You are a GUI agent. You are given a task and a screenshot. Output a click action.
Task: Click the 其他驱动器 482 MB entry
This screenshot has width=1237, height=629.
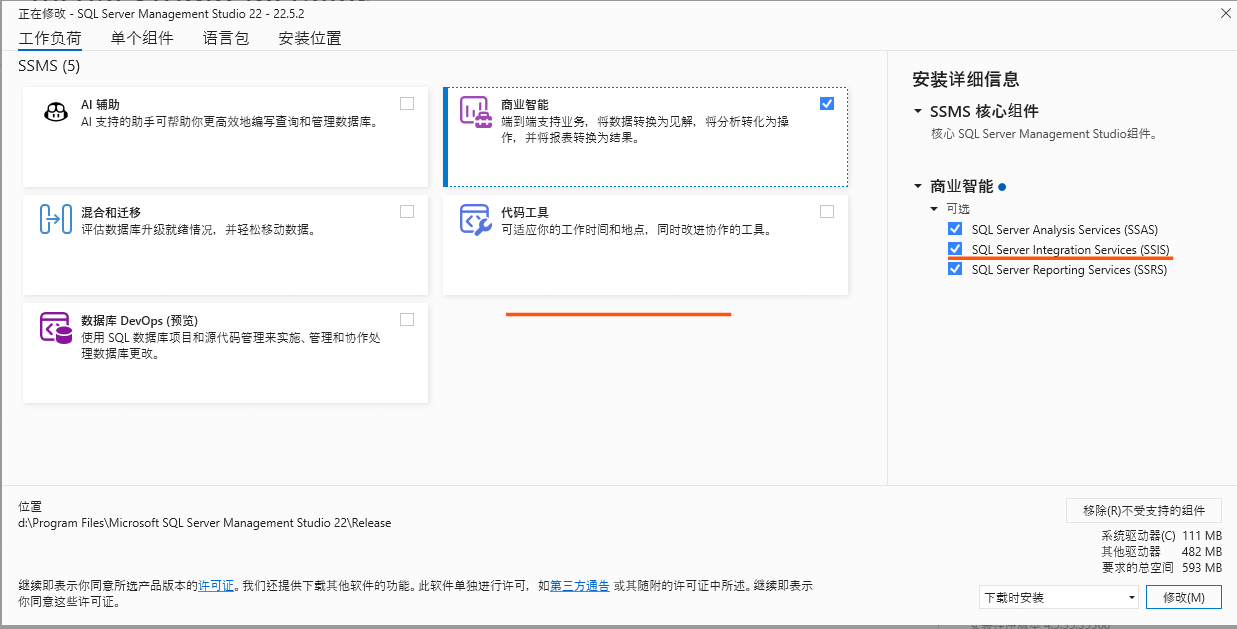[1162, 552]
